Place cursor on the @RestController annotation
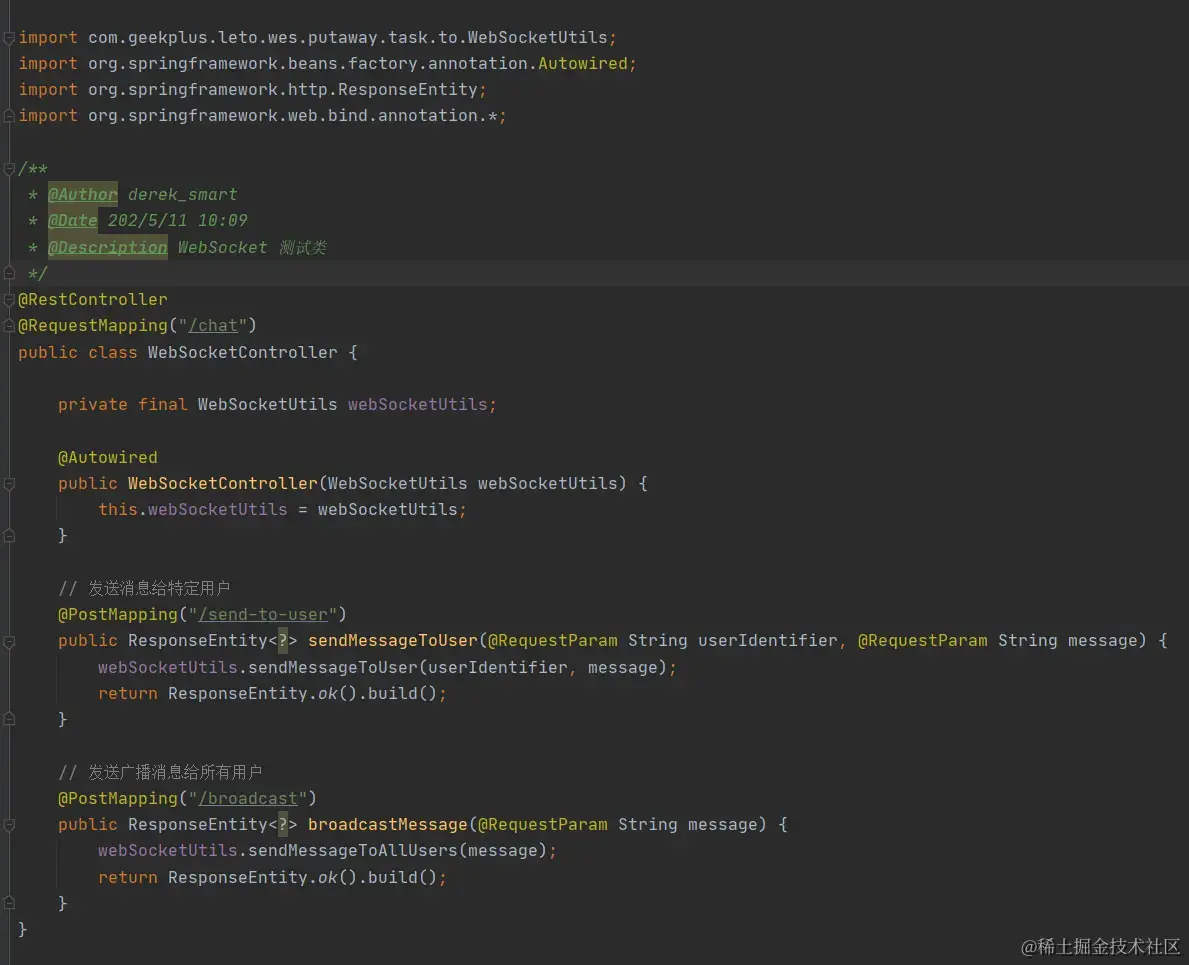This screenshot has width=1189, height=965. coord(93,300)
